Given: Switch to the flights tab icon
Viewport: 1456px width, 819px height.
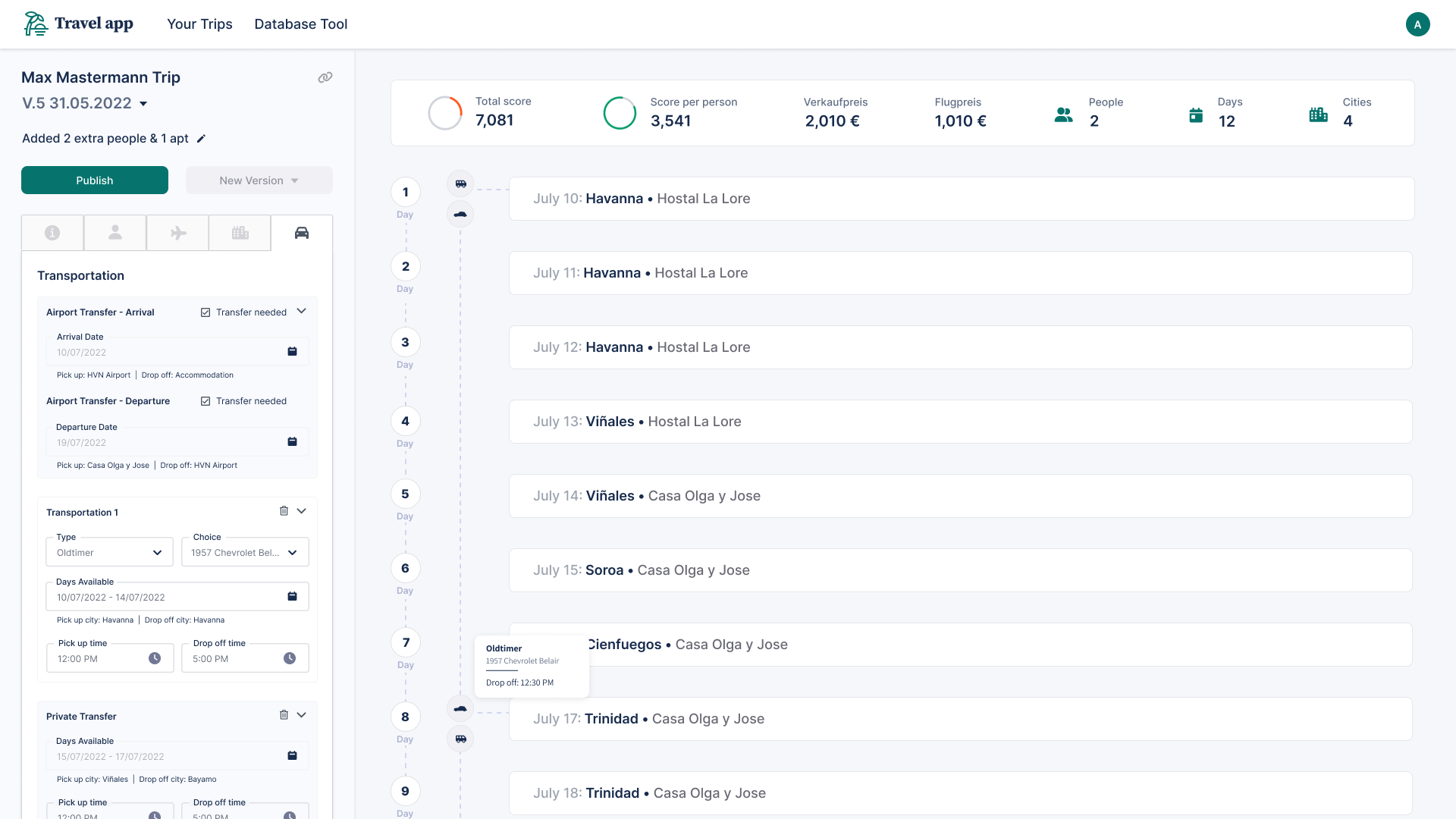Looking at the screenshot, I should [178, 233].
